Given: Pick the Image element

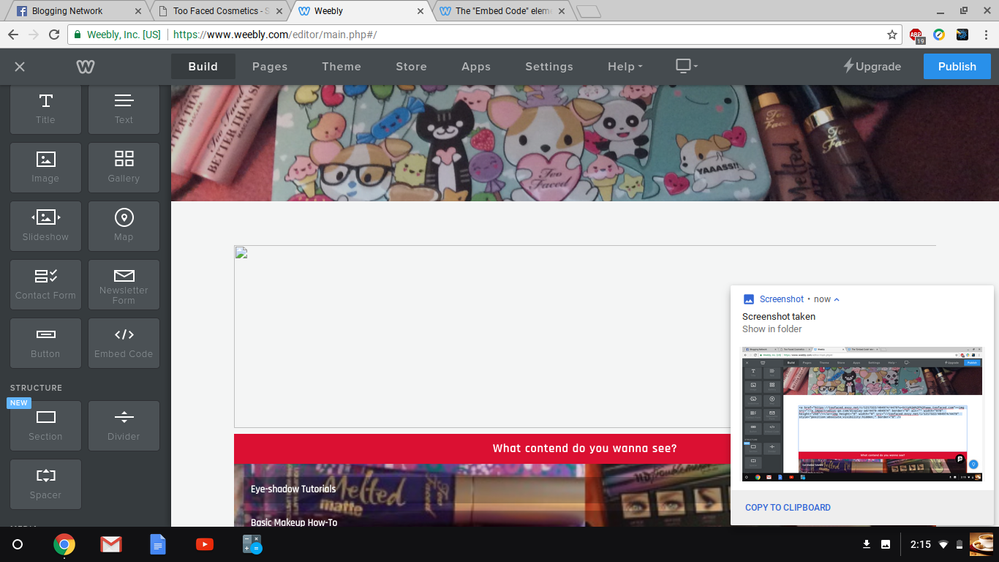Looking at the screenshot, I should [45, 167].
